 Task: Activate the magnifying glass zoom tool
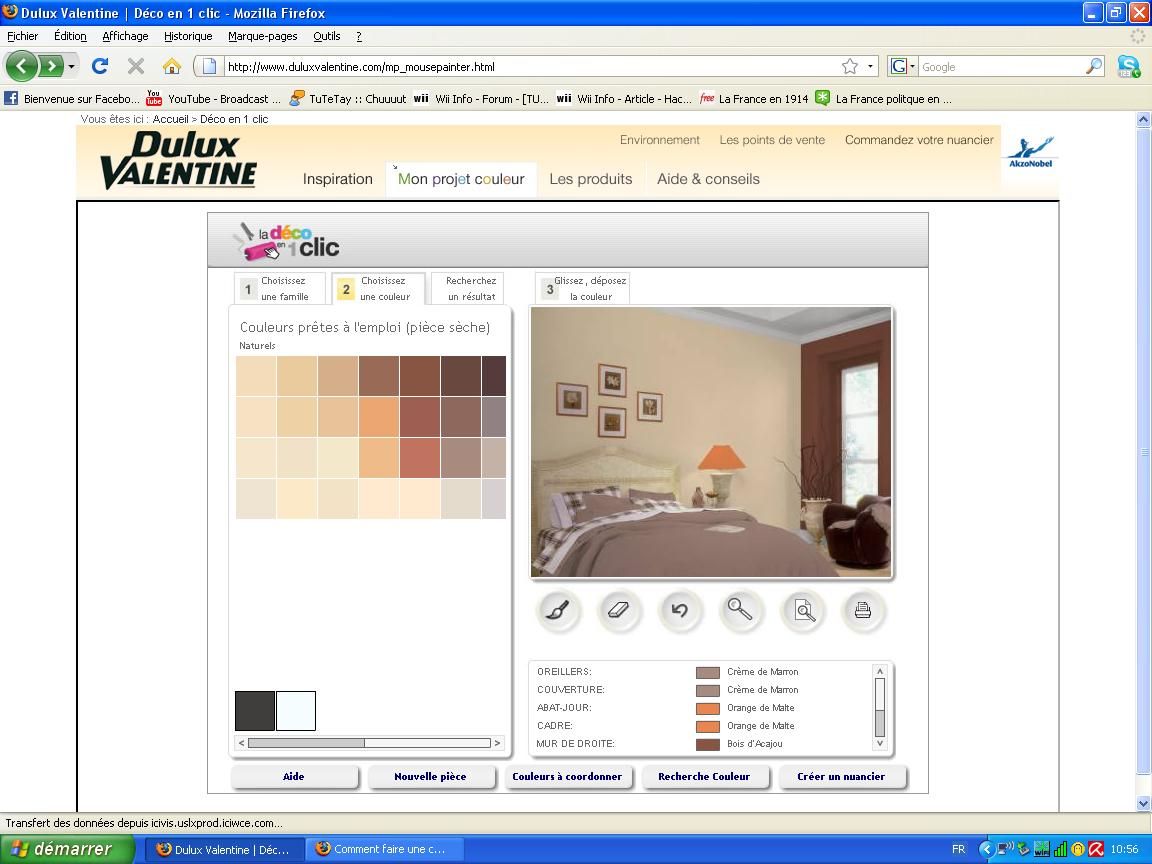click(x=740, y=610)
